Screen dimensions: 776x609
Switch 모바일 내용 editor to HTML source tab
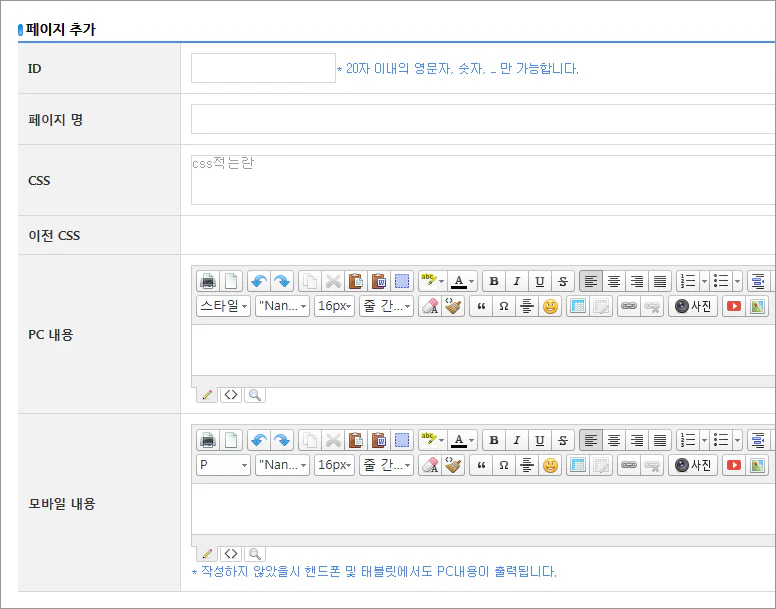(231, 554)
